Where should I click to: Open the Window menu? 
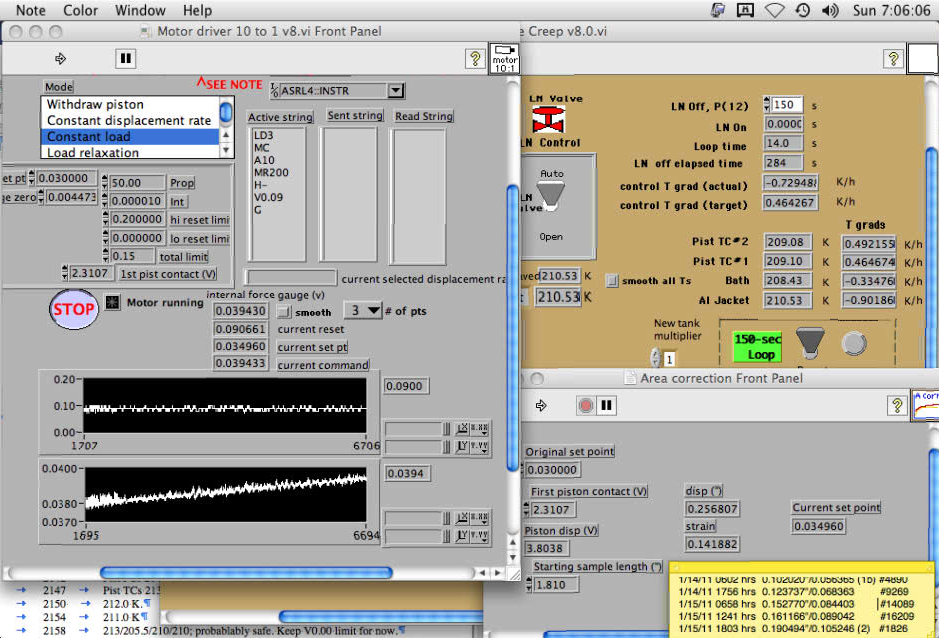[140, 10]
